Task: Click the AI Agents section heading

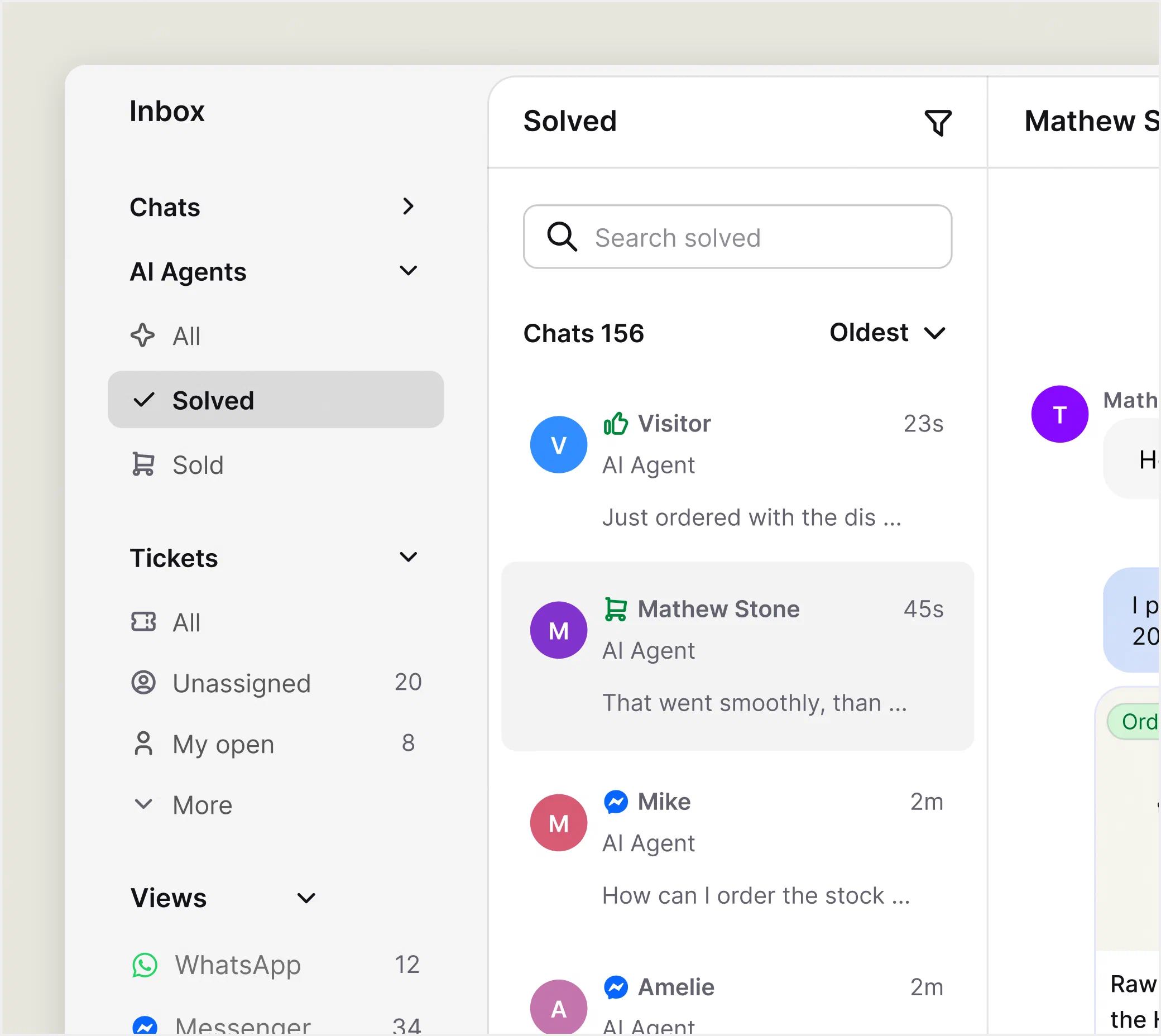Action: [188, 271]
